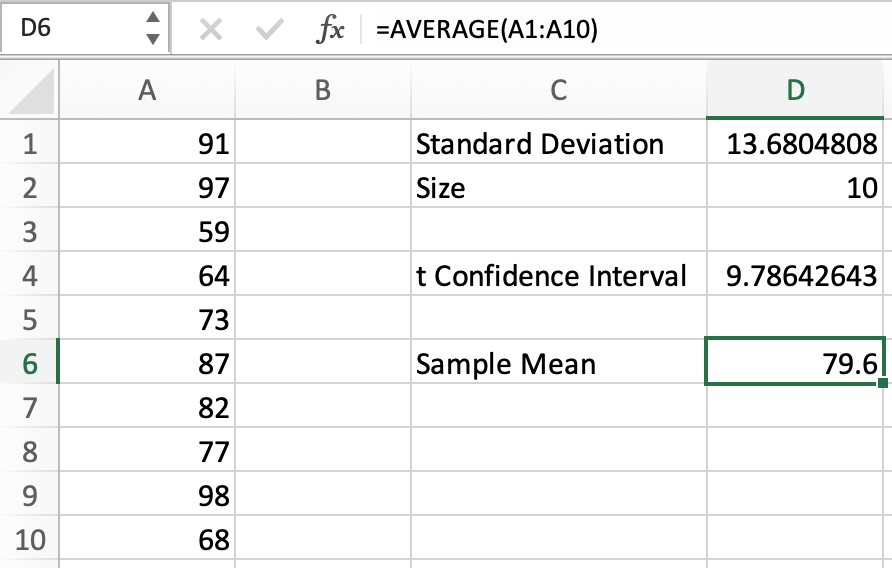
Task: Select cell A9 containing 98
Action: click(x=147, y=496)
